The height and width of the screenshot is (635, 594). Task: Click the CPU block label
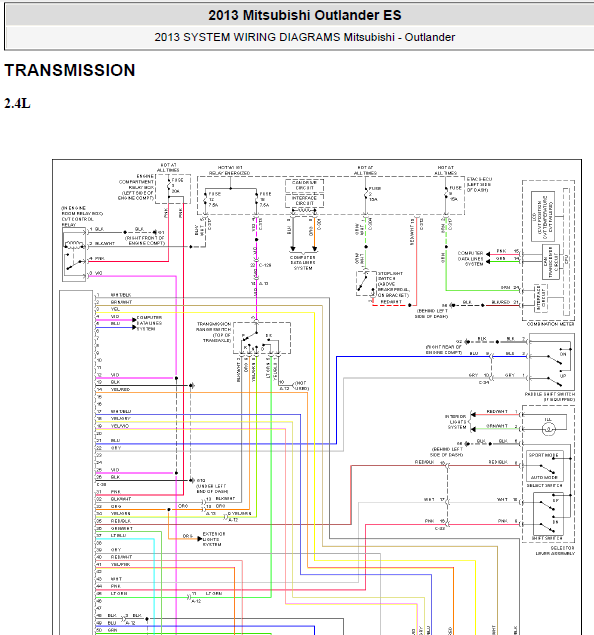tap(566, 259)
